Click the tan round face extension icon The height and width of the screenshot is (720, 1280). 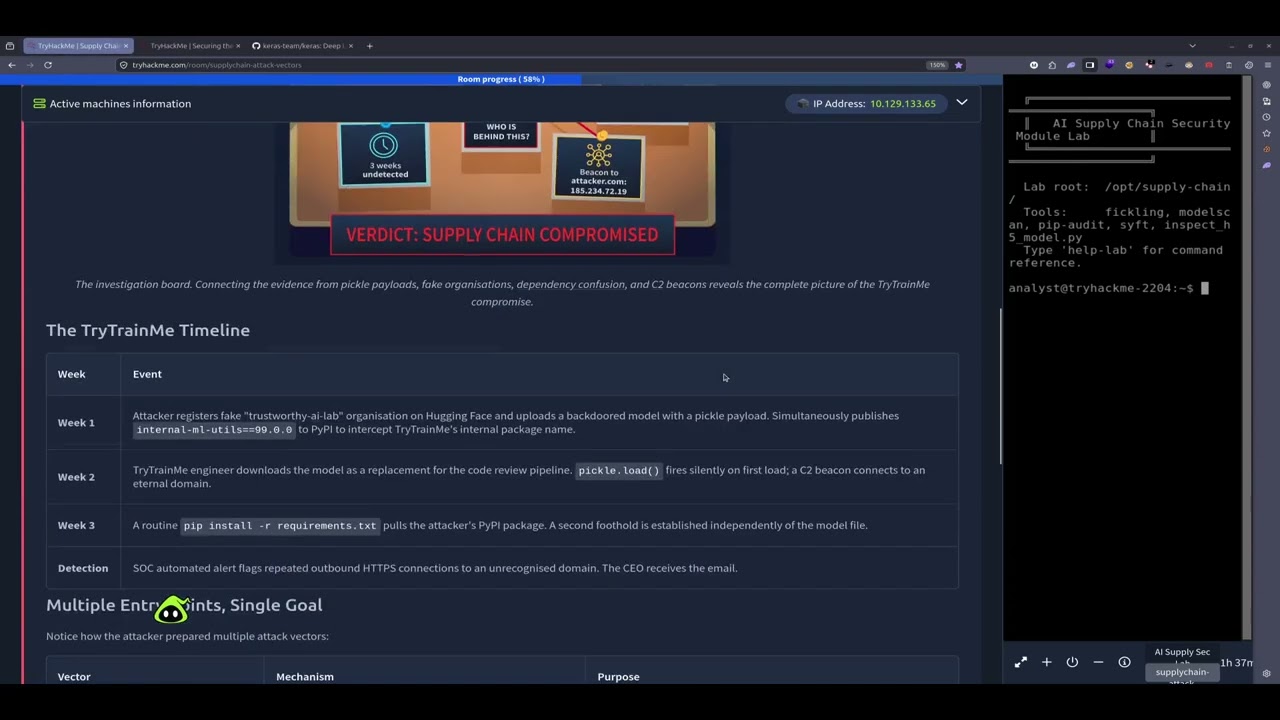point(1189,65)
